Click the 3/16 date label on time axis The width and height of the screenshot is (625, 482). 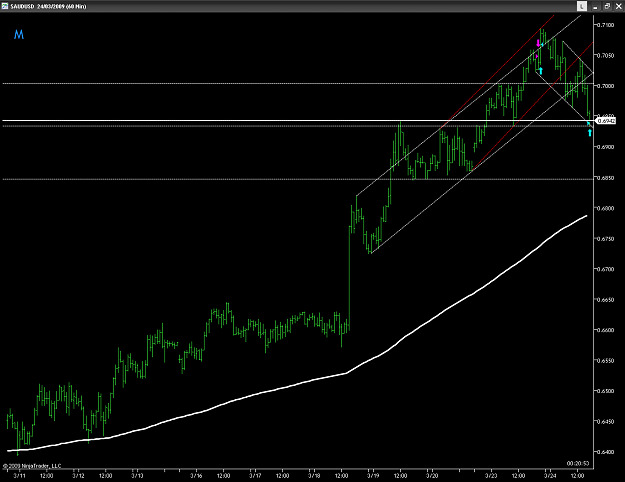click(196, 476)
